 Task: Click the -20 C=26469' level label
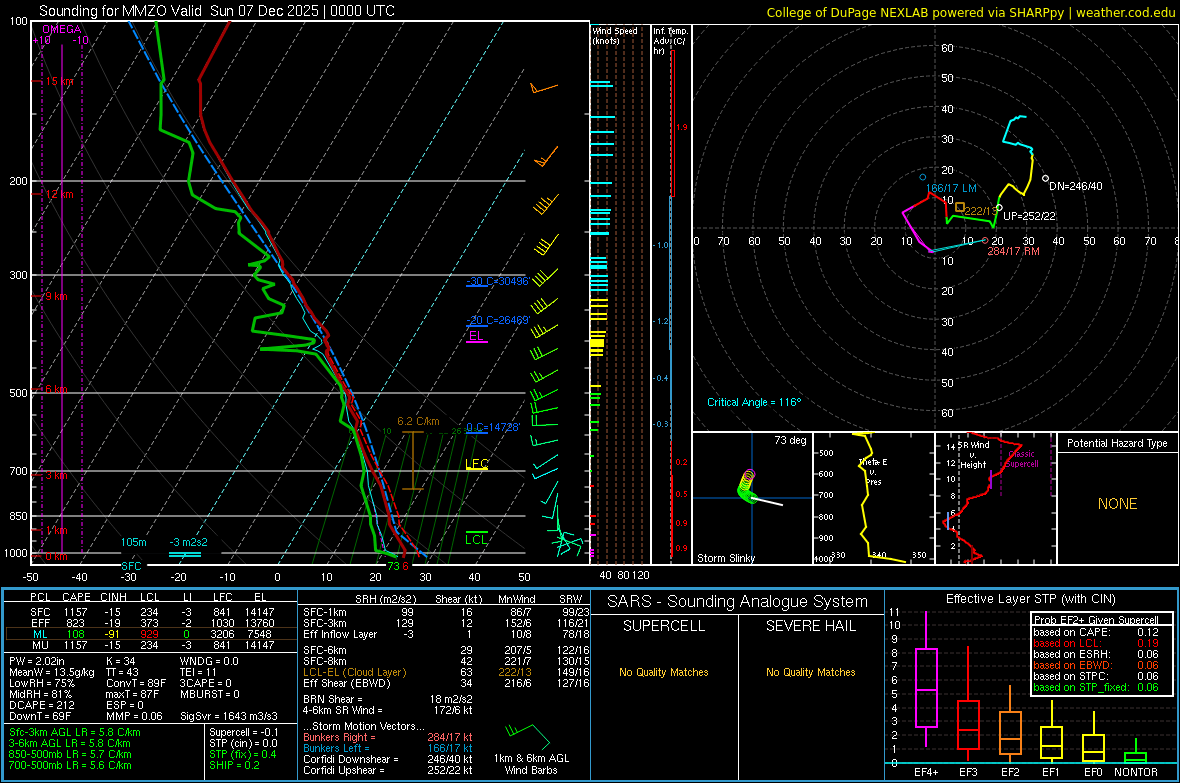[x=498, y=320]
